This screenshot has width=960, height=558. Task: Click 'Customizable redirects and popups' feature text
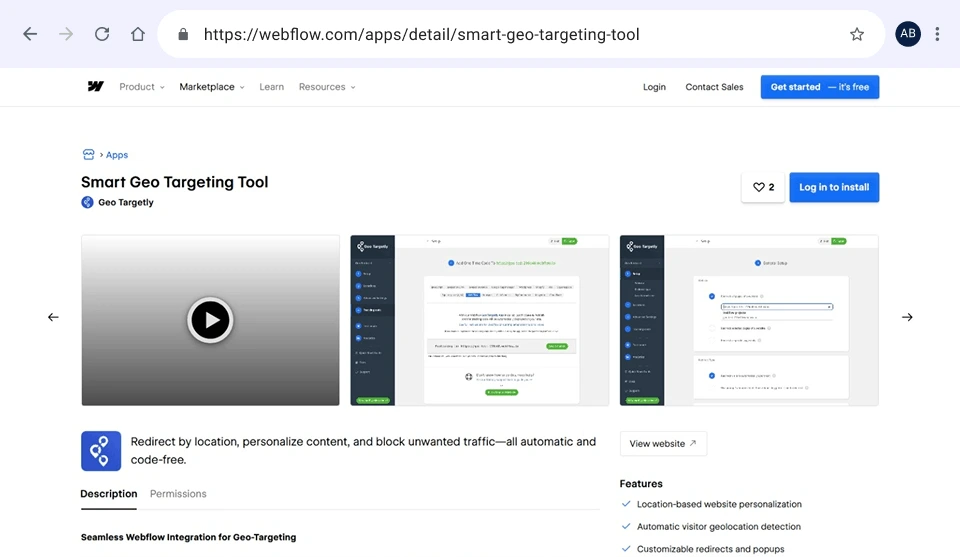tap(710, 549)
